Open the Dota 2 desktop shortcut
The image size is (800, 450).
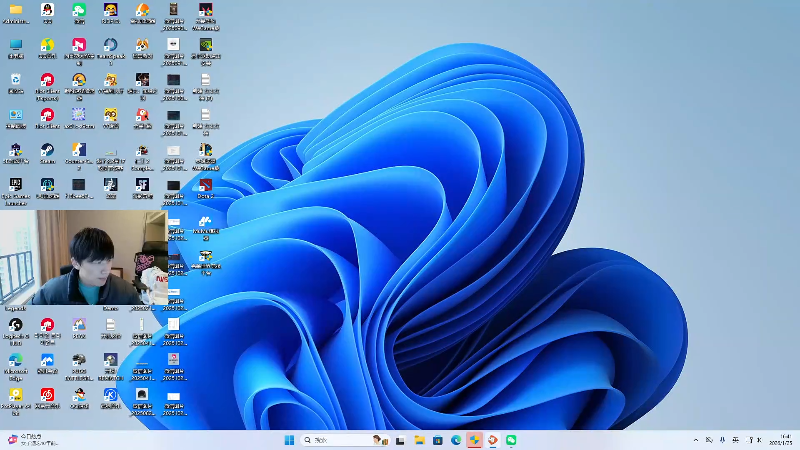click(x=205, y=185)
